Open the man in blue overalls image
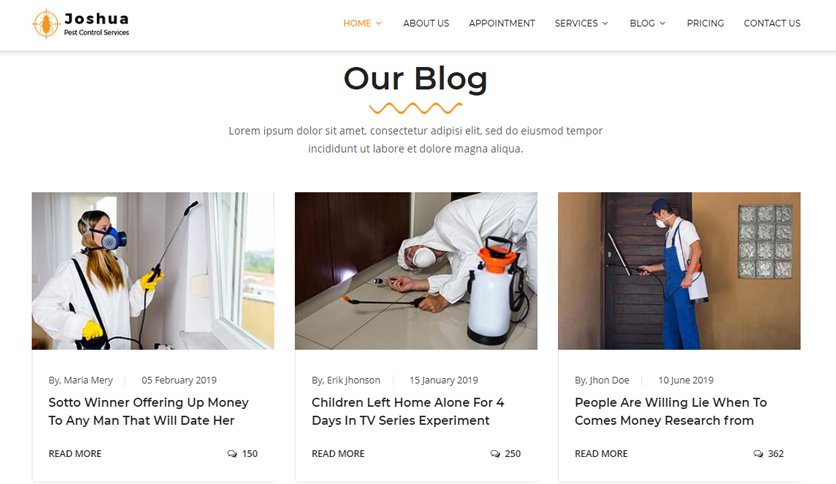This screenshot has width=836, height=484. (679, 271)
